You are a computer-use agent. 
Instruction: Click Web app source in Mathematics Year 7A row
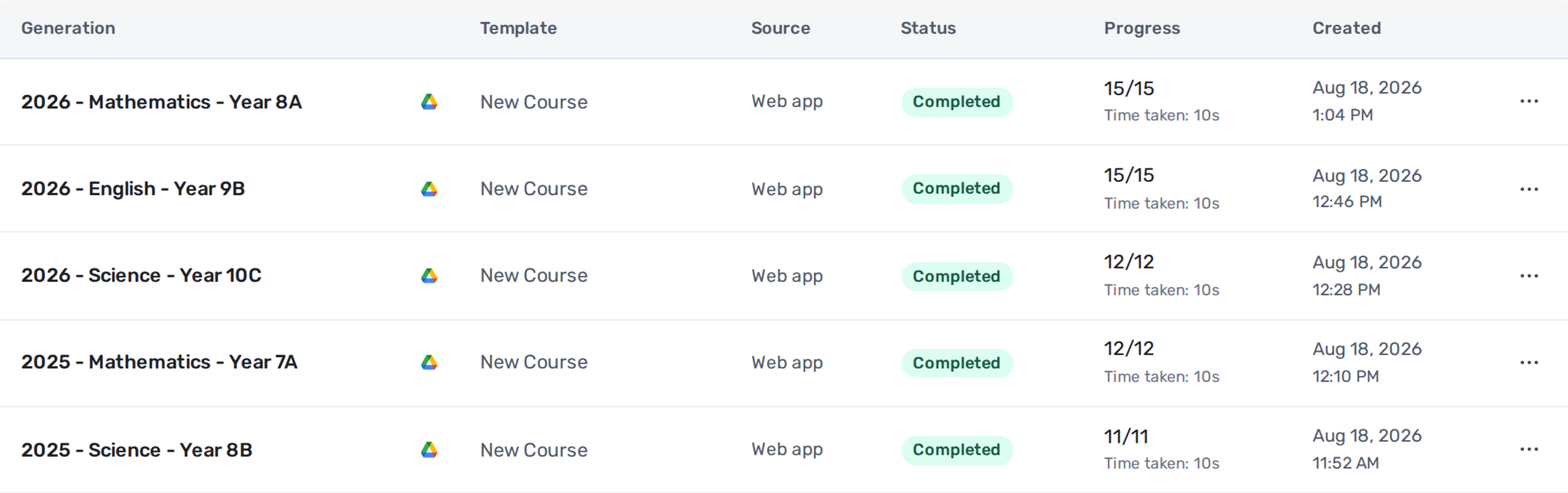pos(787,363)
